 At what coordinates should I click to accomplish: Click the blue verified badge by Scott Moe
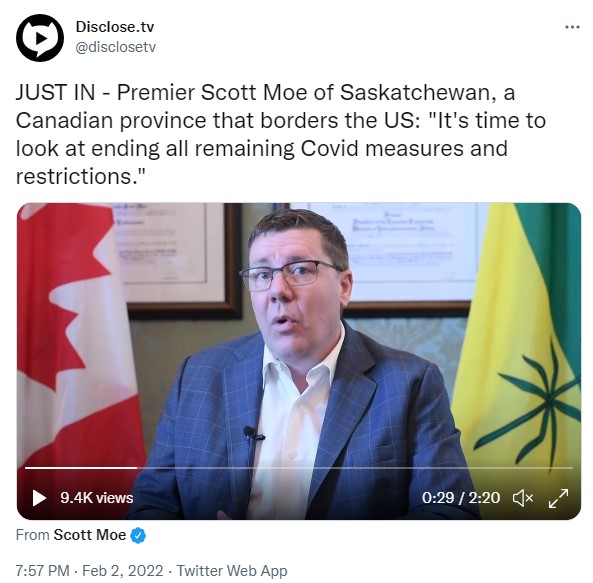138,535
